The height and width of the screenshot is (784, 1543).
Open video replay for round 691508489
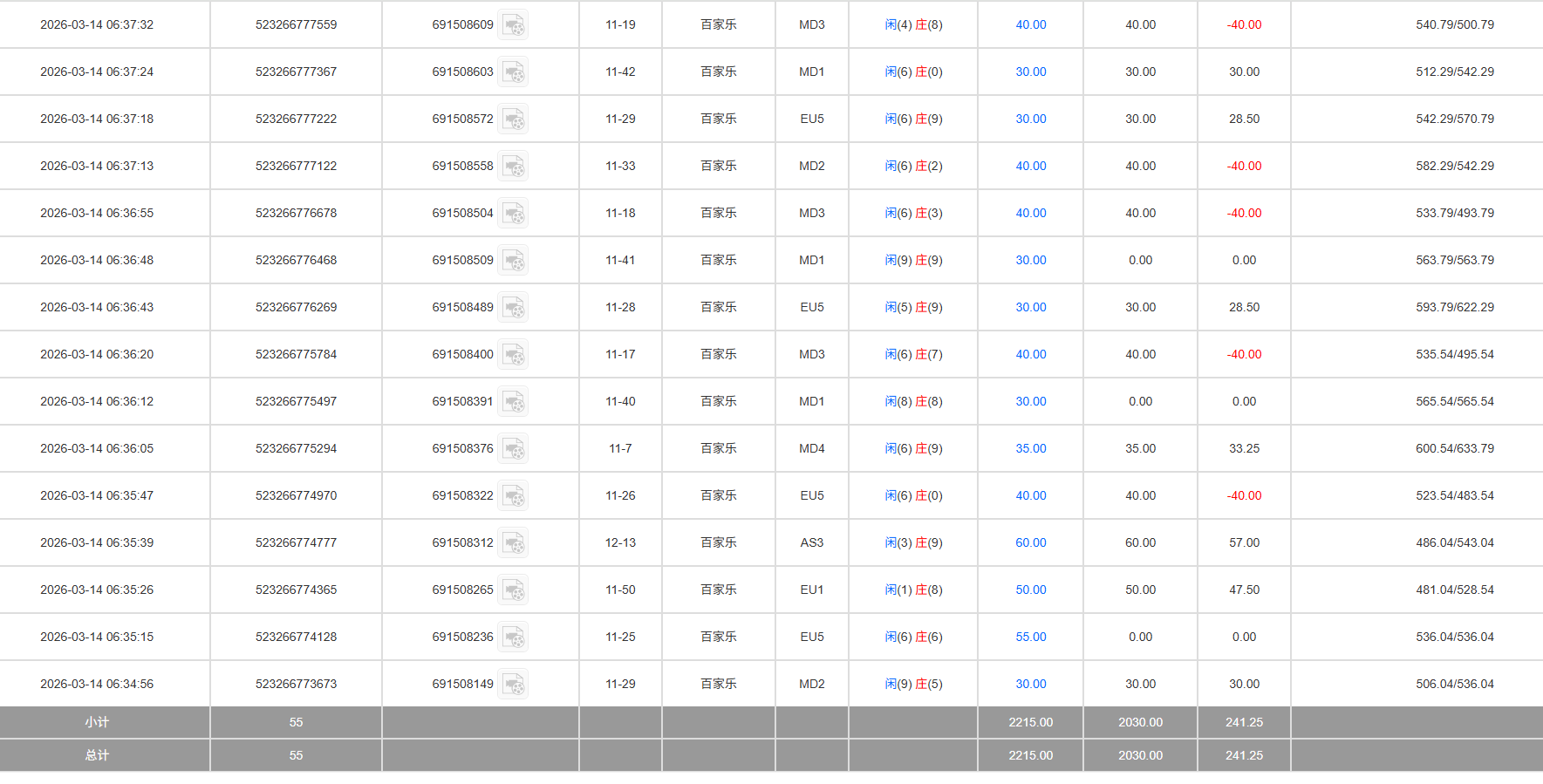(x=513, y=308)
